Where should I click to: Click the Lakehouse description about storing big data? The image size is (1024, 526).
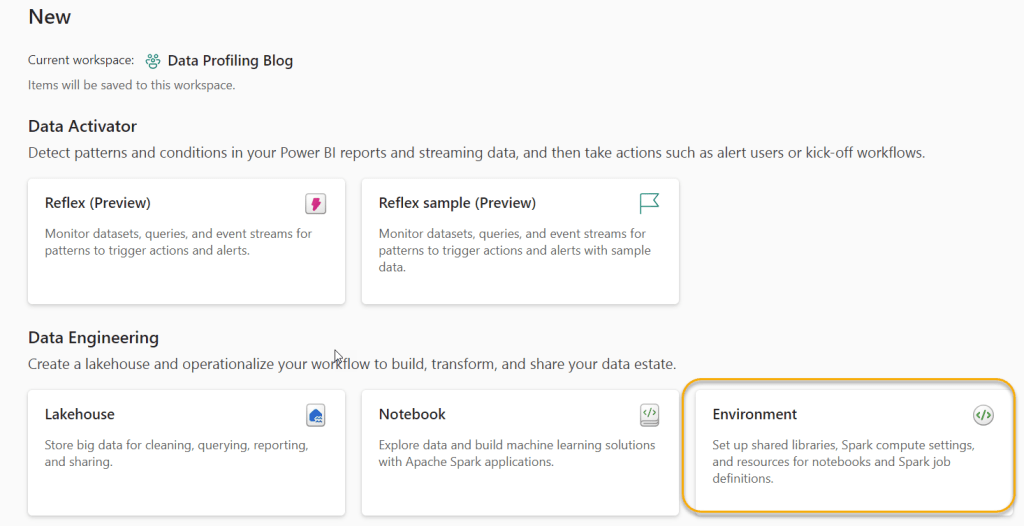[x=176, y=453]
